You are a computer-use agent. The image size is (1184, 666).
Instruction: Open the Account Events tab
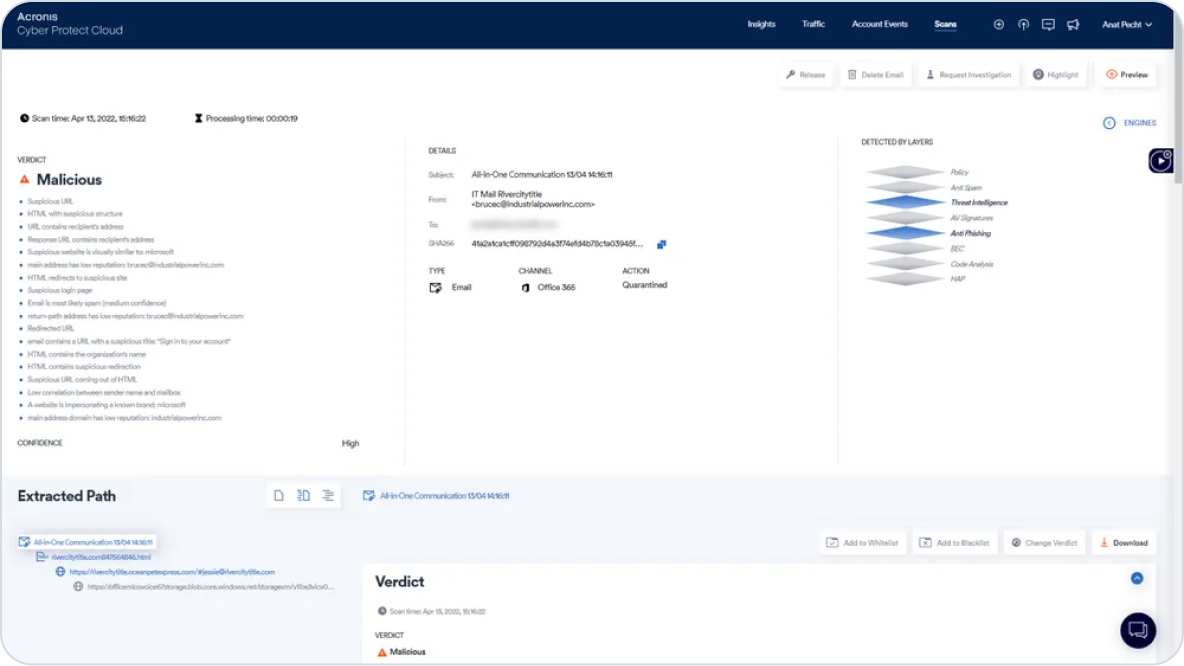pos(879,24)
